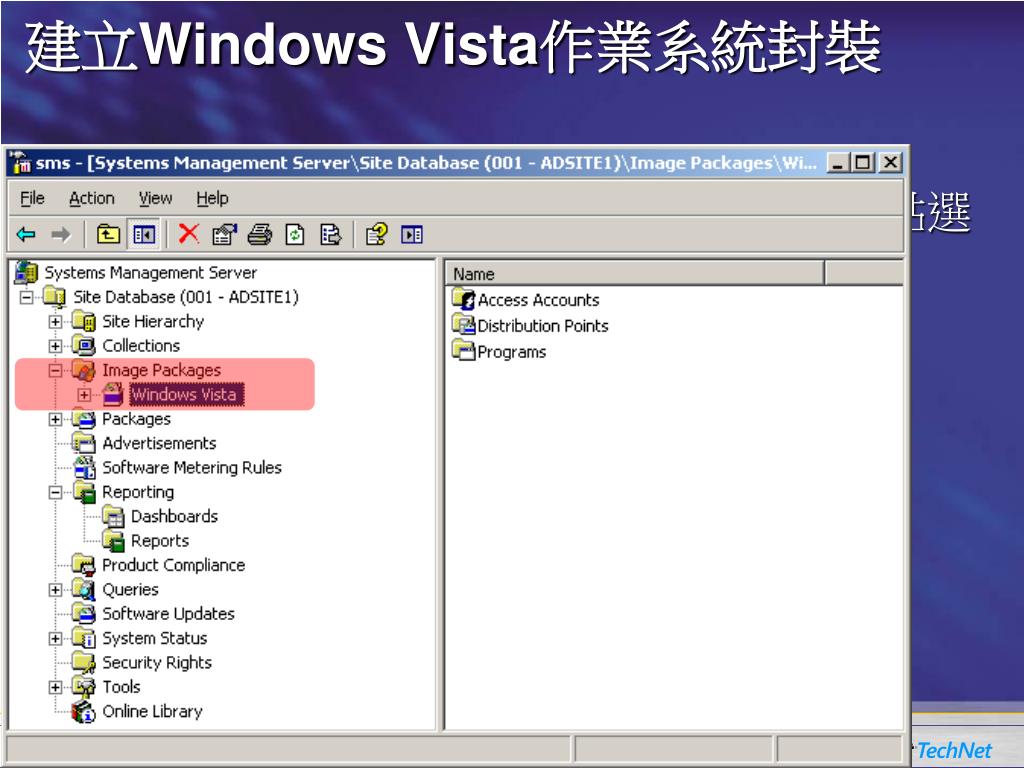1024x768 pixels.
Task: Expand the System Status node
Action: [56, 639]
